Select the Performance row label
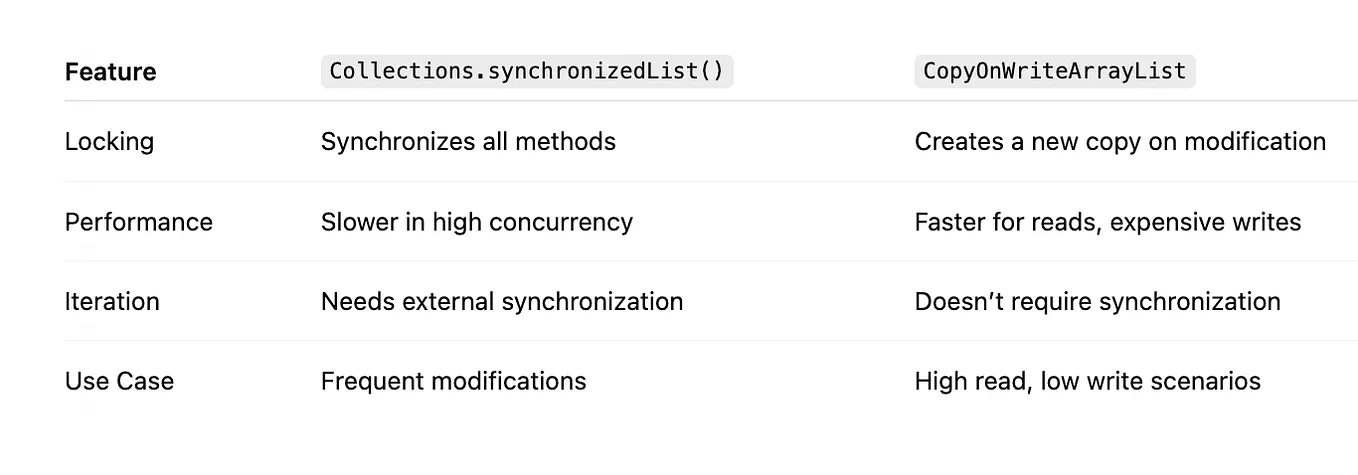Screen dimensions: 1358x475 click(x=138, y=222)
